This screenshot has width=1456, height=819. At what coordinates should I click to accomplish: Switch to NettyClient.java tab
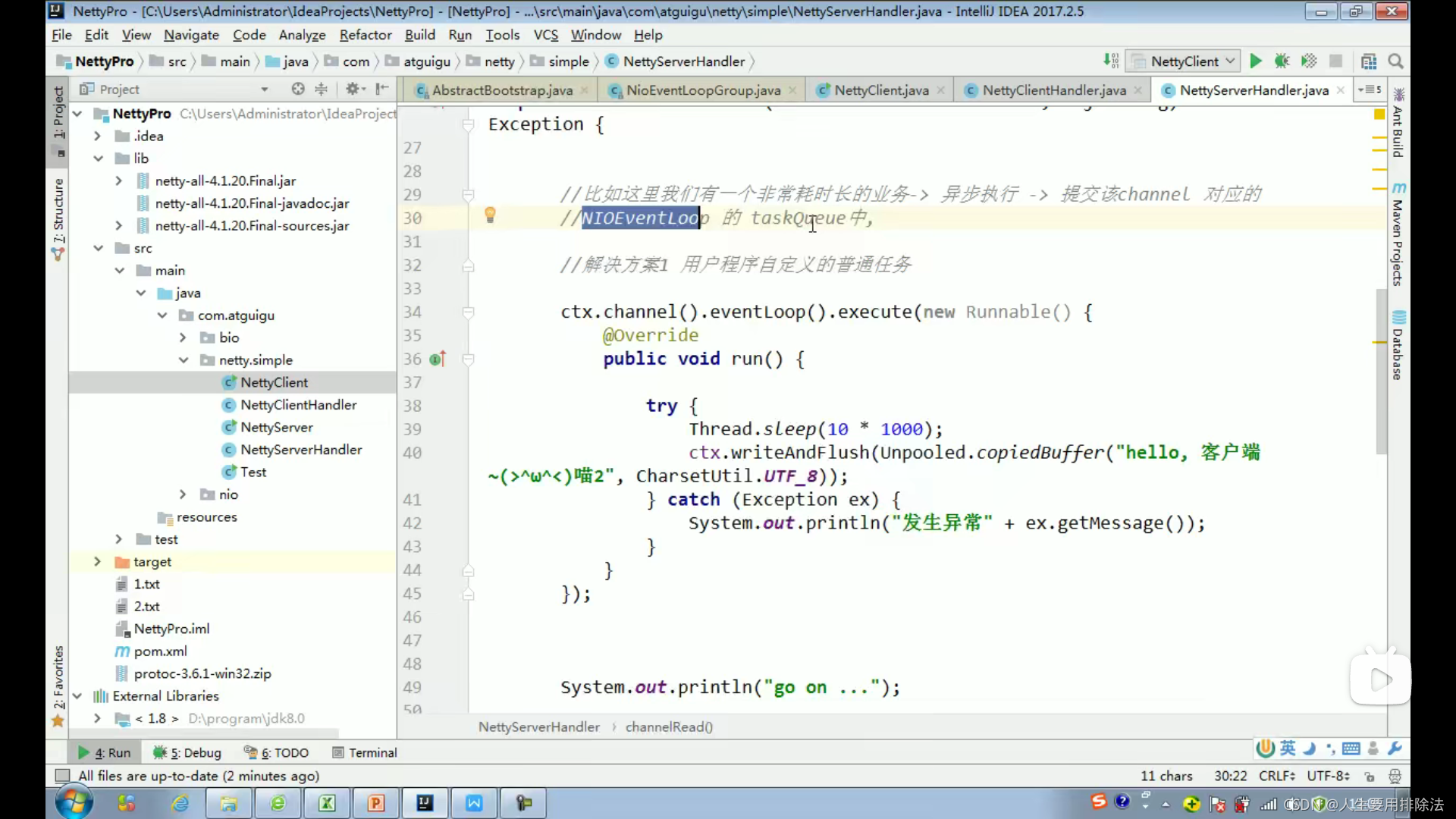click(x=881, y=90)
